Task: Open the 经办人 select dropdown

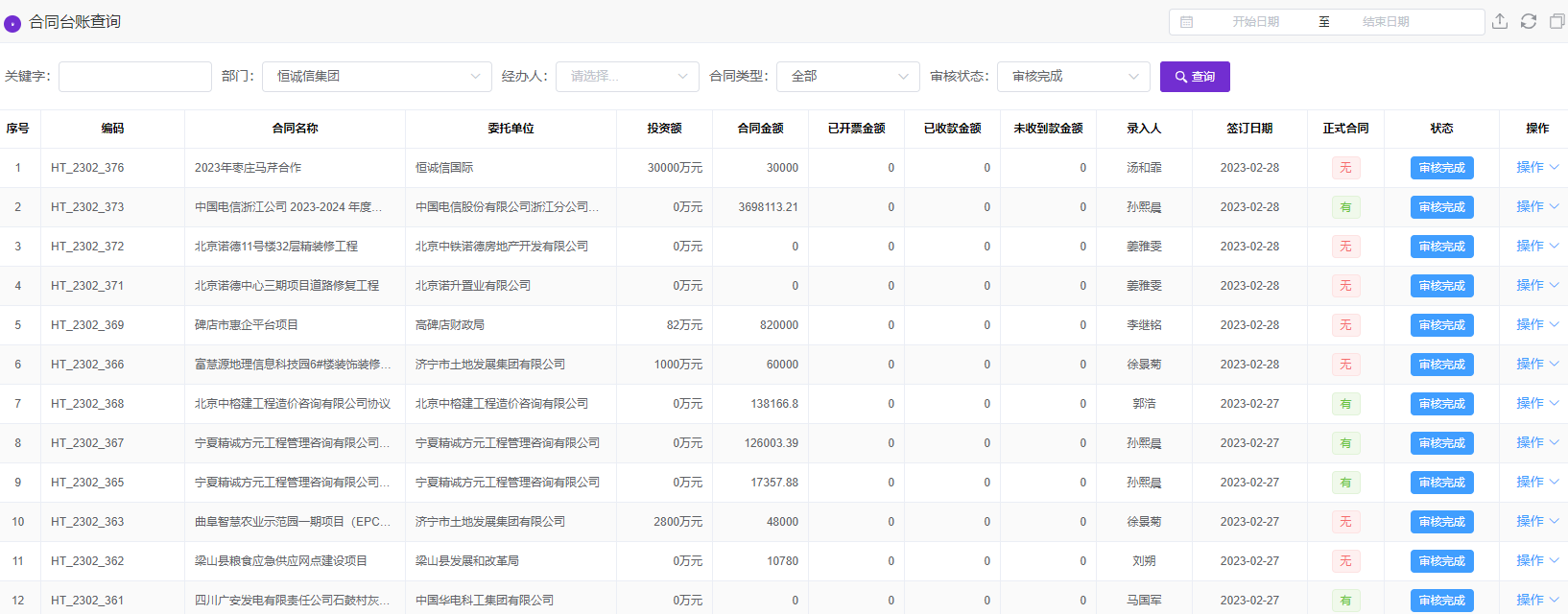Action: [x=627, y=77]
